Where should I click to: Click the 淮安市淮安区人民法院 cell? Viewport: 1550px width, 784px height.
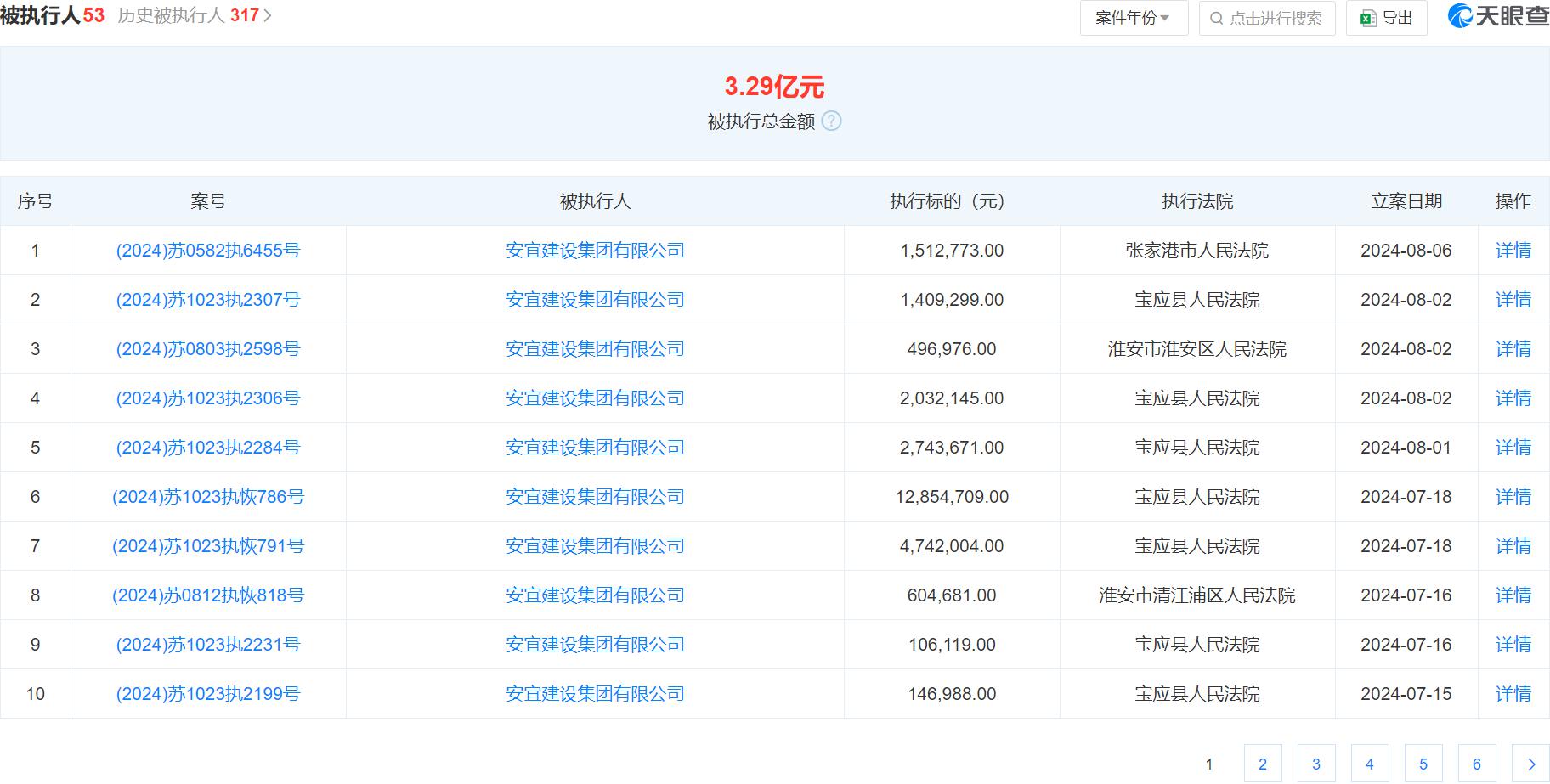tap(1197, 349)
